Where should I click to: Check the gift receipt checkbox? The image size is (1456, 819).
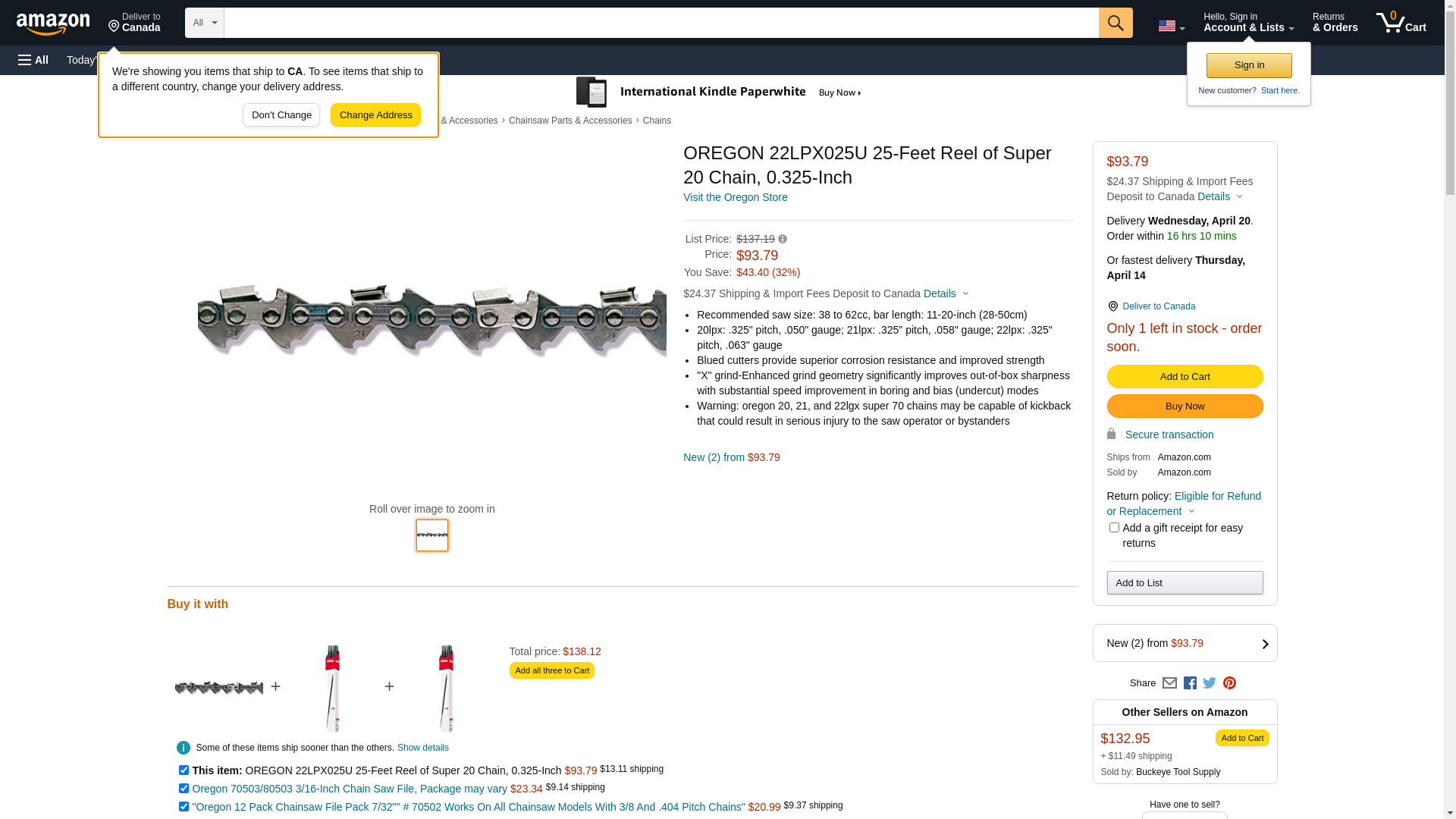(x=1114, y=528)
